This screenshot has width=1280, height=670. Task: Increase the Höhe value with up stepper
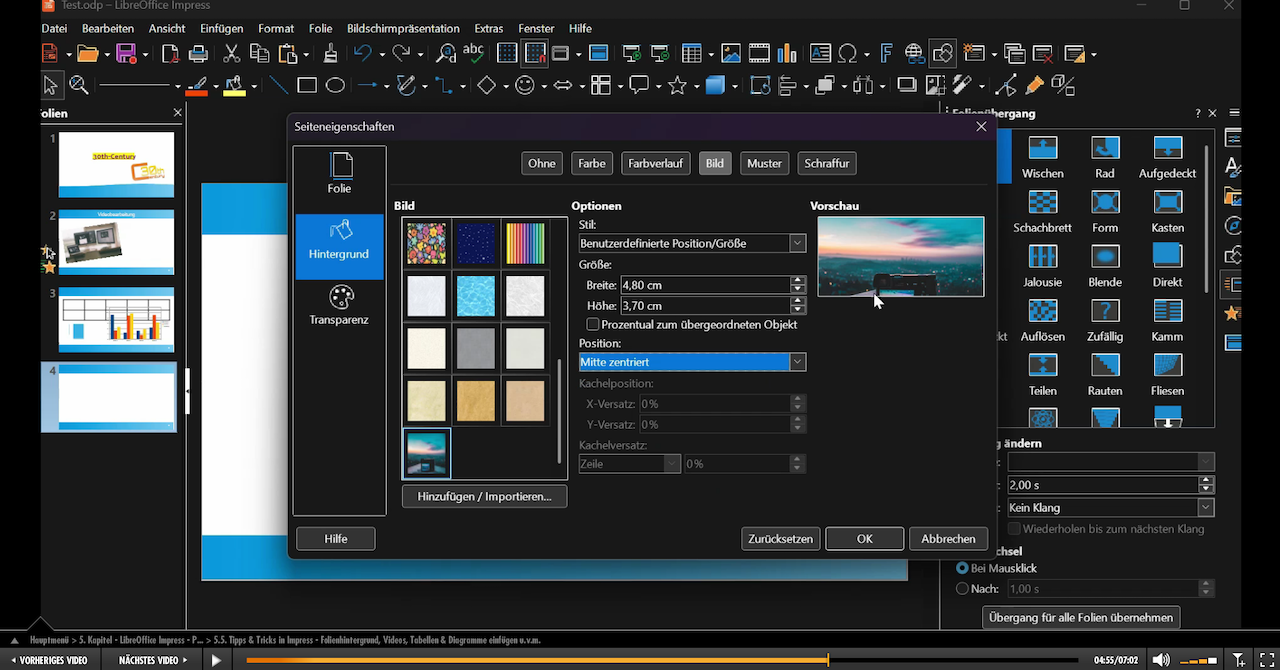pyautogui.click(x=798, y=301)
